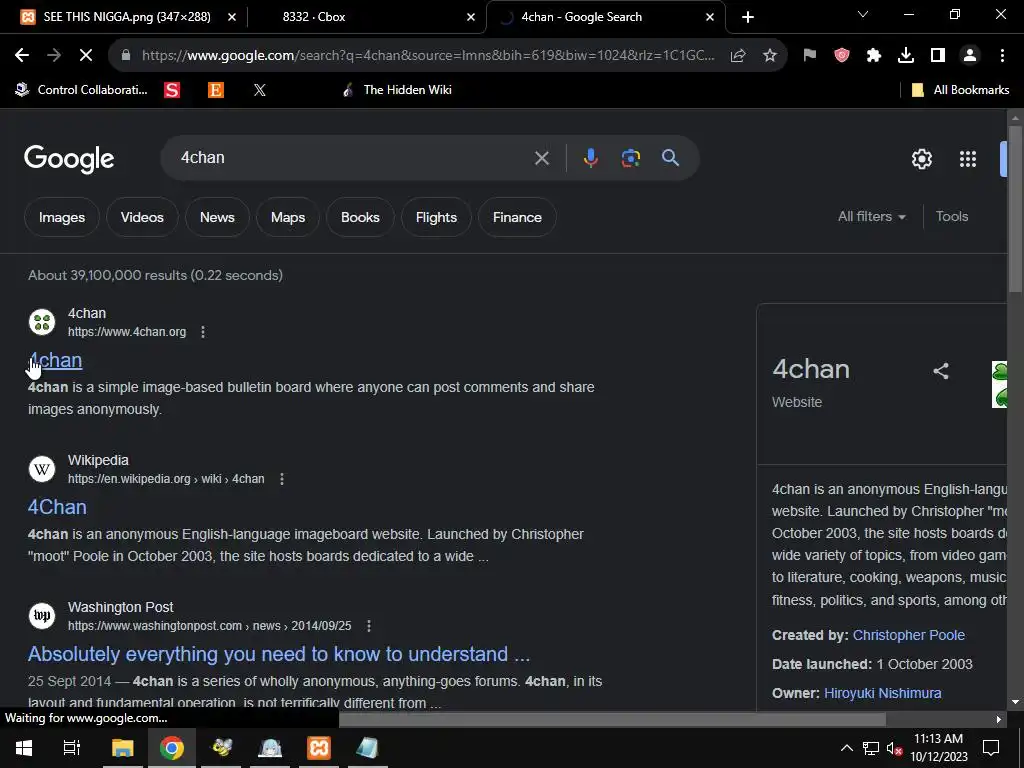Click the horizontal page scrollbar
This screenshot has width=1024, height=768.
[612, 719]
